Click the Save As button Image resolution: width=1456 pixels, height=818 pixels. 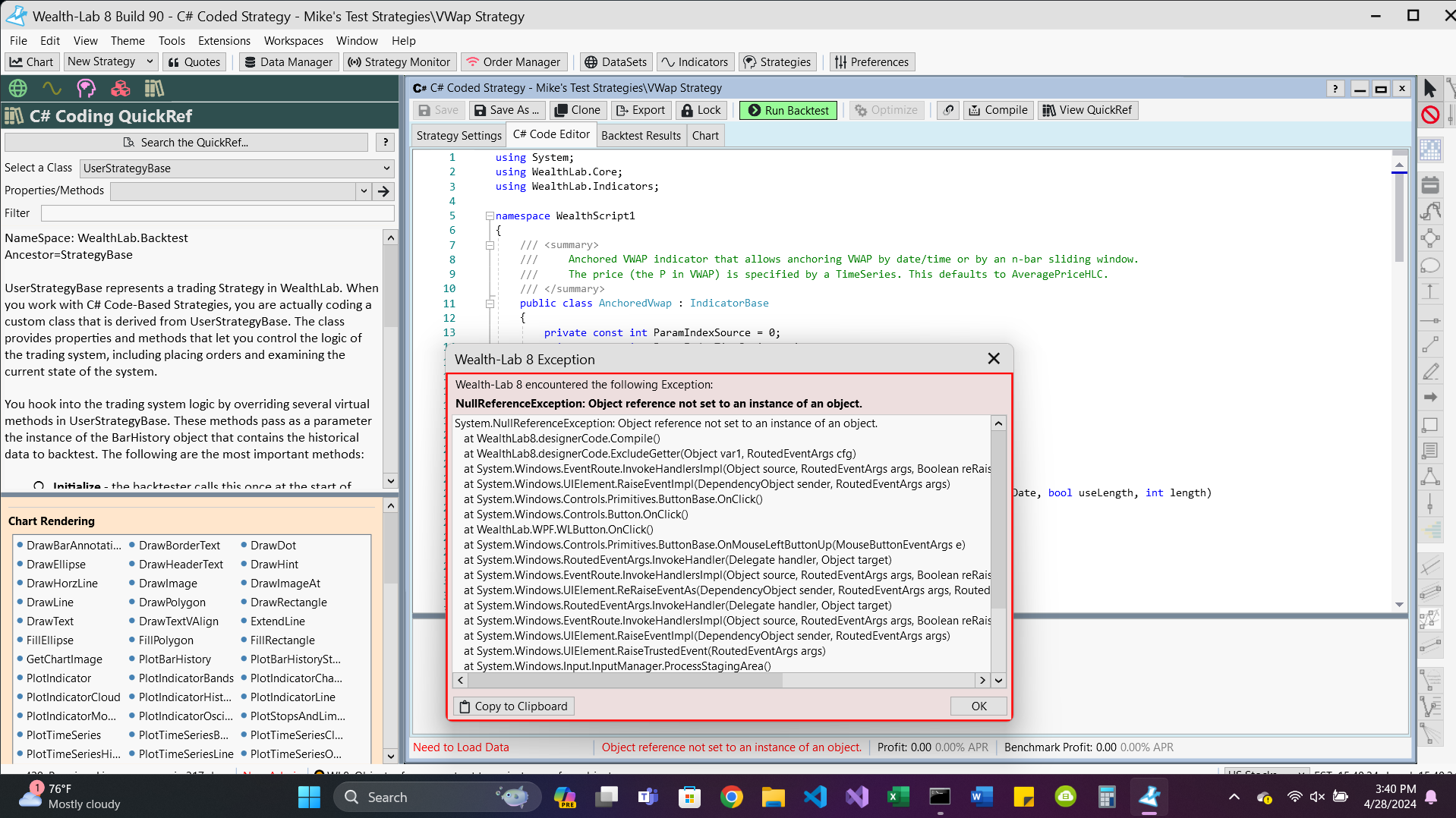(506, 110)
